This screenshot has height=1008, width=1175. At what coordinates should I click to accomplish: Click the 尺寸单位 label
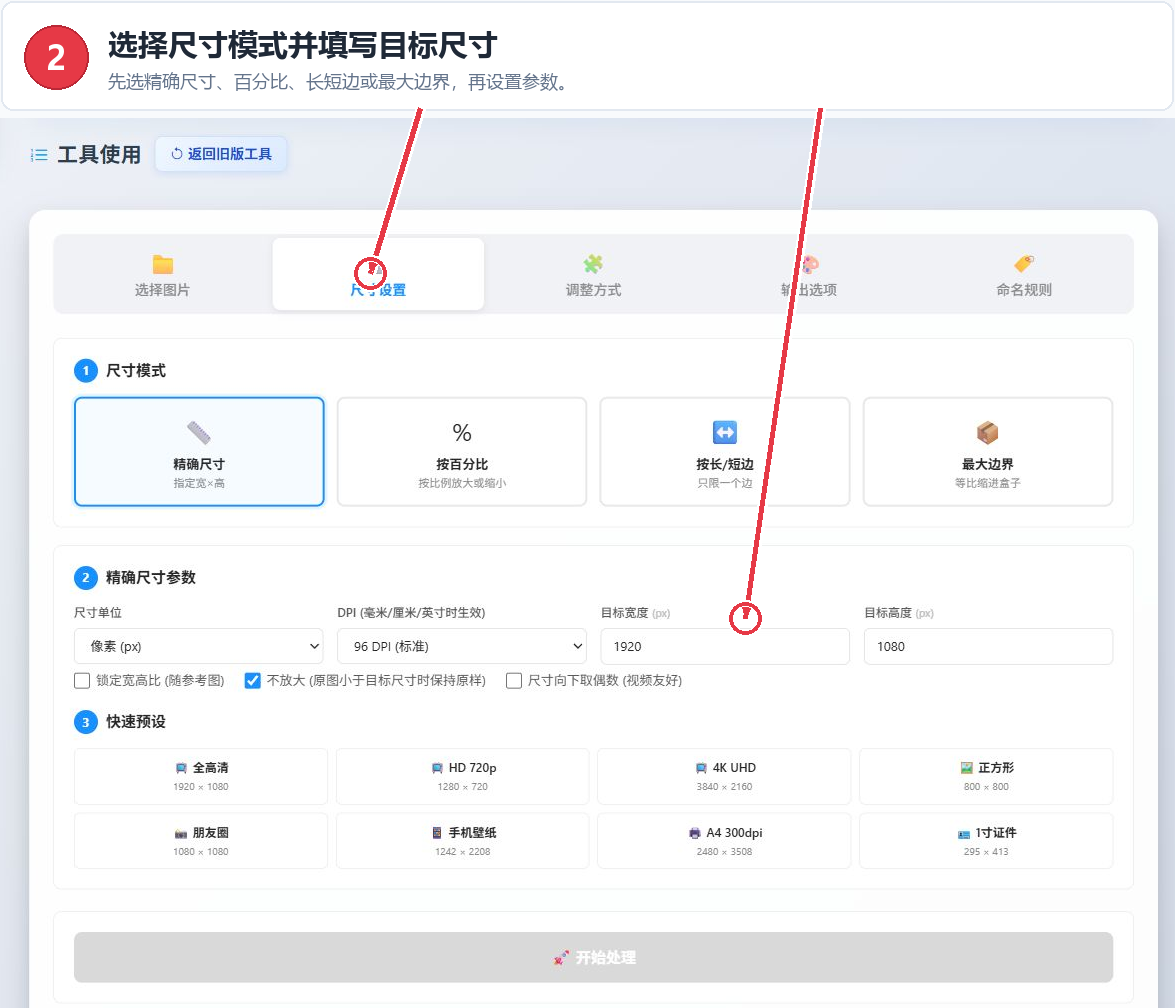pyautogui.click(x=98, y=612)
